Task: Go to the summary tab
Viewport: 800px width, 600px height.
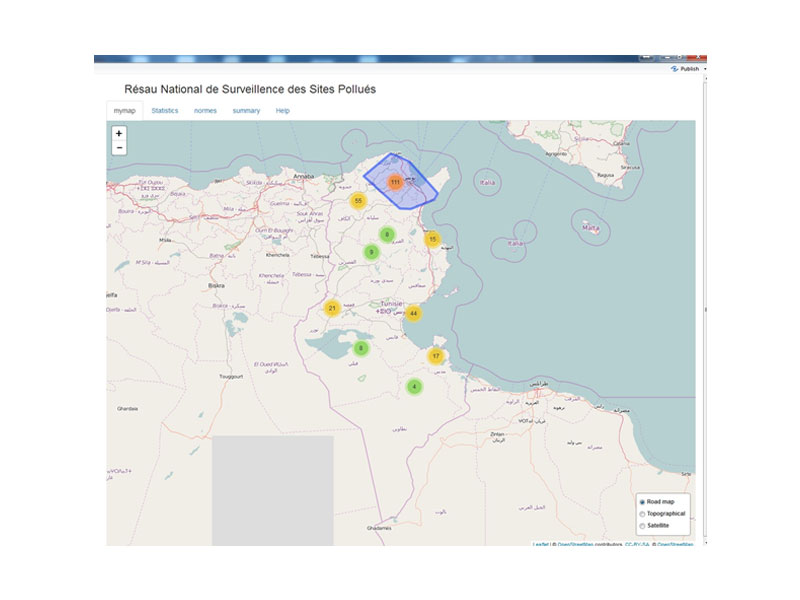Action: [246, 110]
